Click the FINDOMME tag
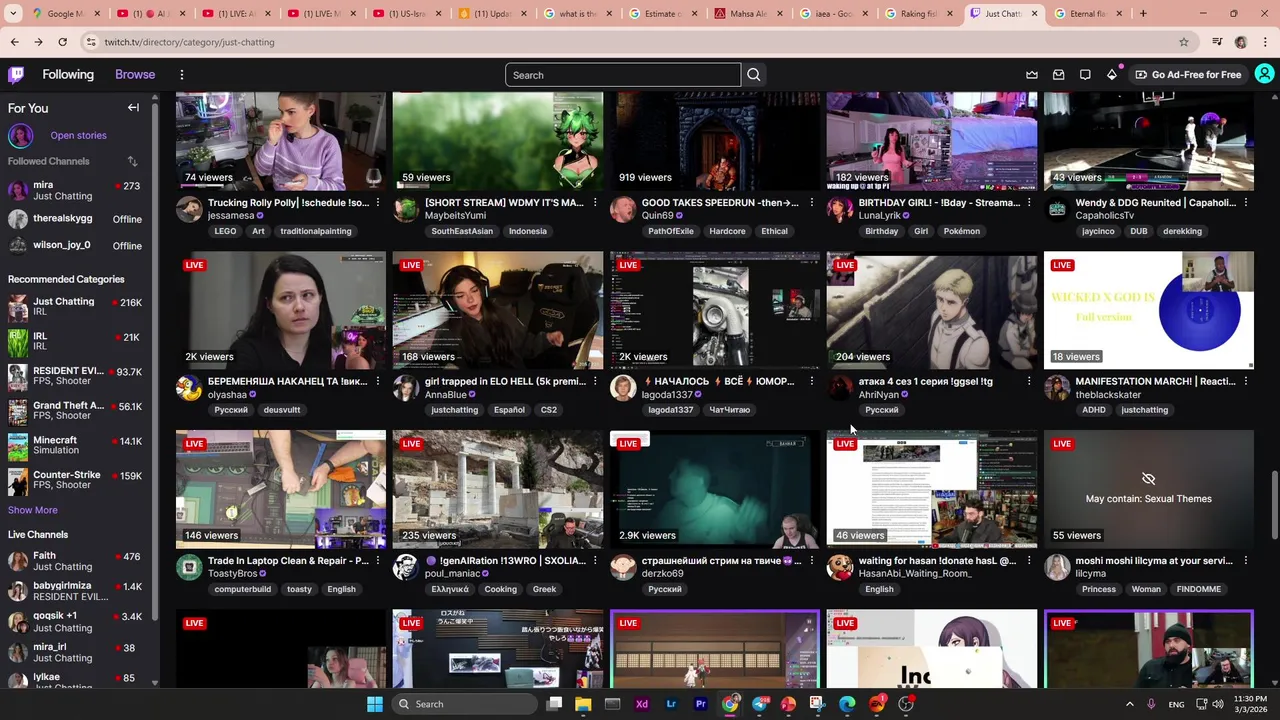This screenshot has width=1280, height=720. tap(1199, 589)
